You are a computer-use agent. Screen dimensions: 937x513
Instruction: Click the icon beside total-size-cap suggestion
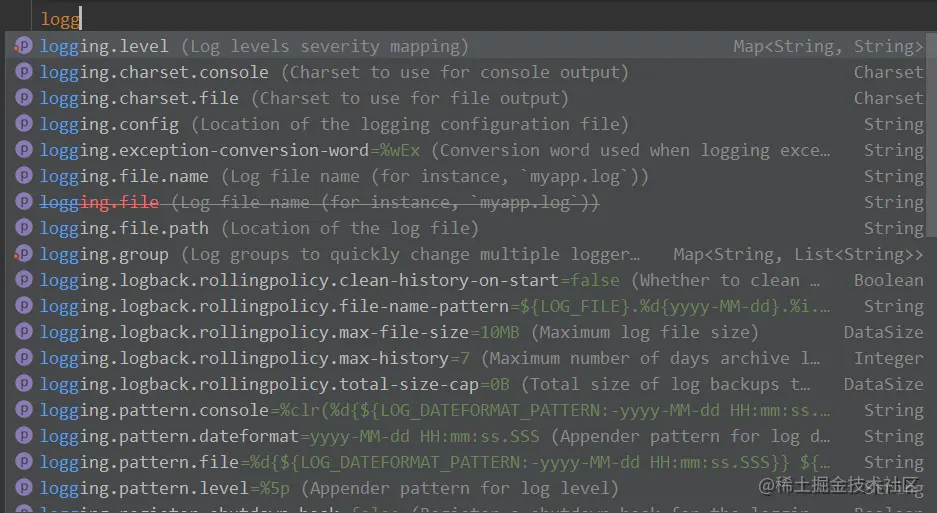(23, 384)
